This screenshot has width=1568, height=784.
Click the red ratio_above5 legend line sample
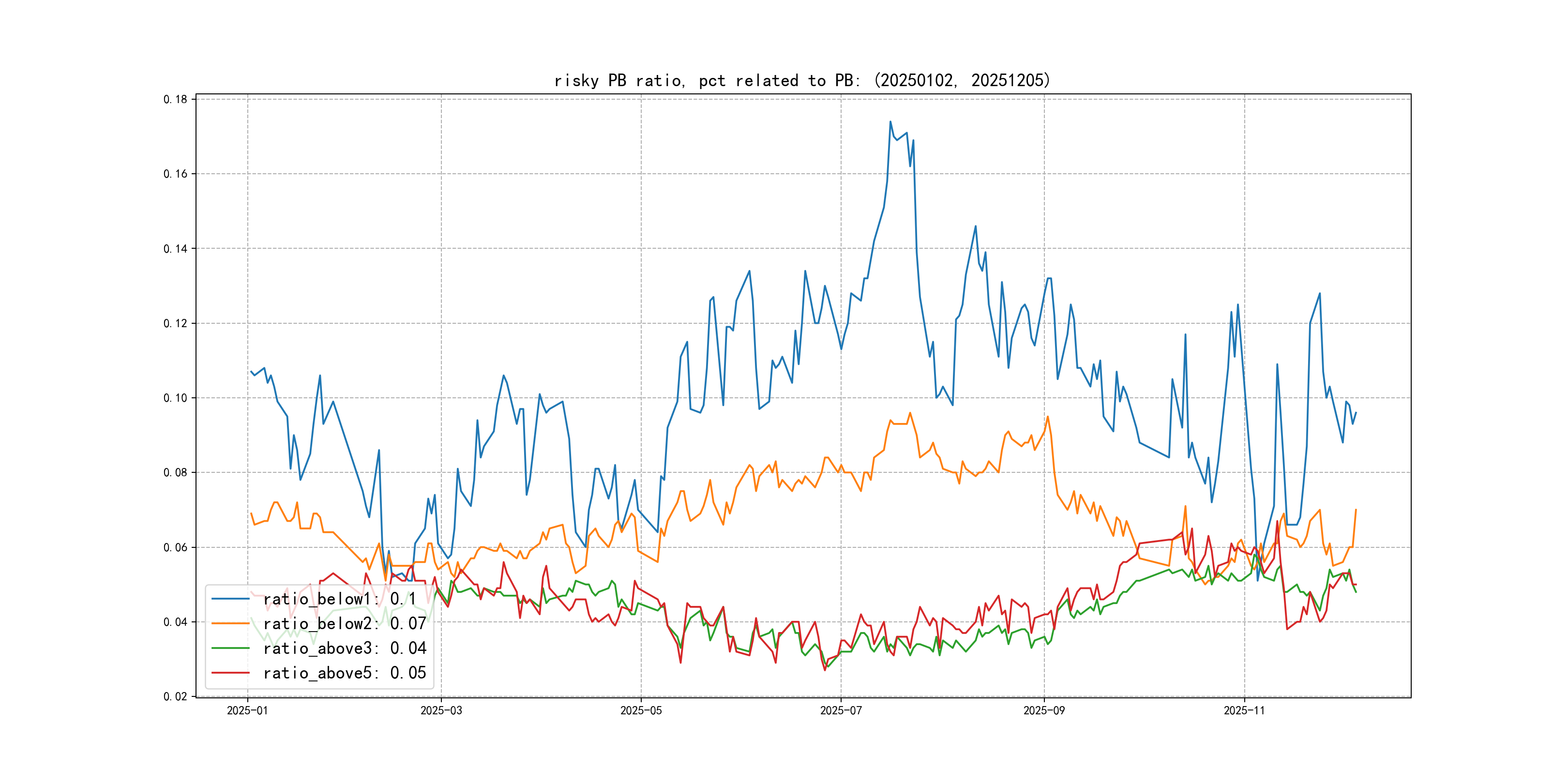tap(230, 673)
